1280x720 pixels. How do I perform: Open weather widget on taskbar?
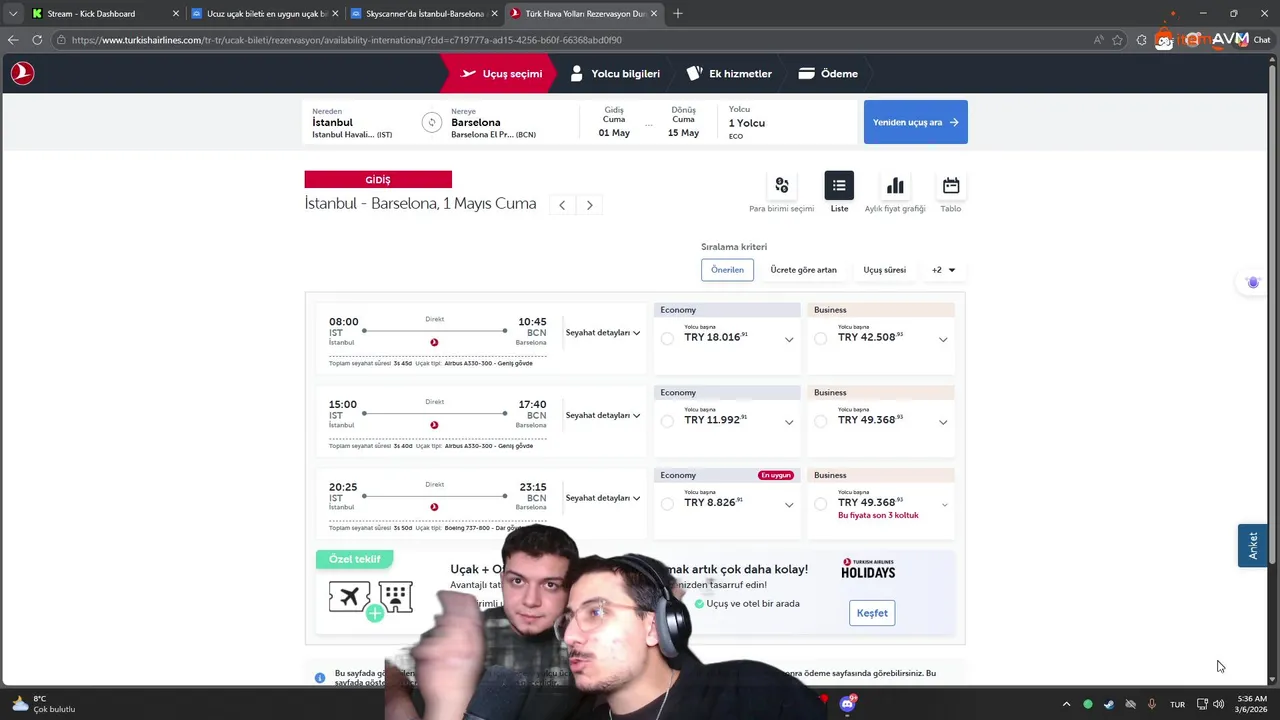click(x=43, y=704)
